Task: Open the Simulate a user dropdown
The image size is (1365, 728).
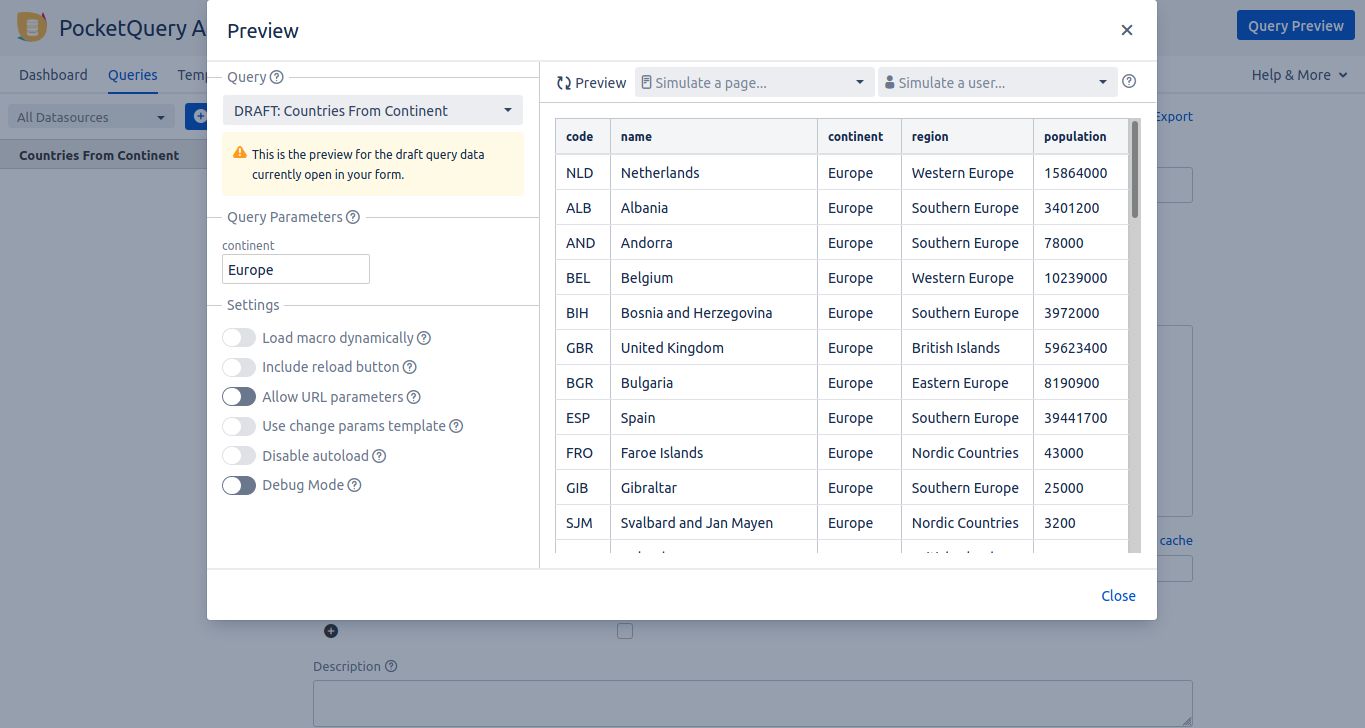Action: coord(997,83)
